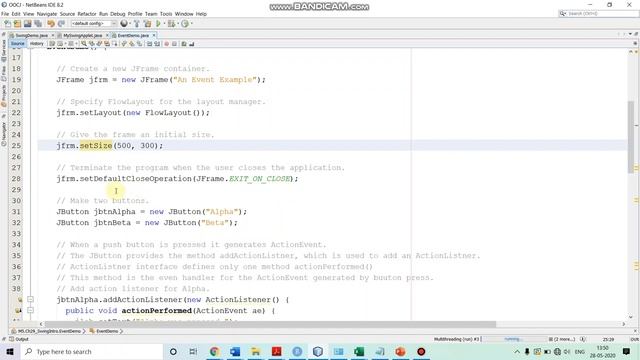Click the Task View taskbar icon
The width and height of the screenshot is (640, 360).
pos(193,351)
